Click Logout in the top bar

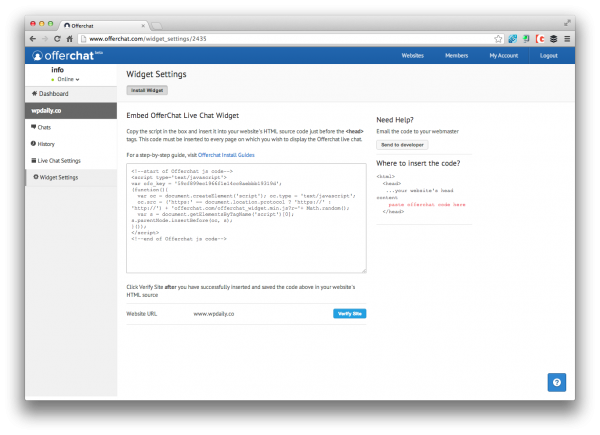click(548, 55)
